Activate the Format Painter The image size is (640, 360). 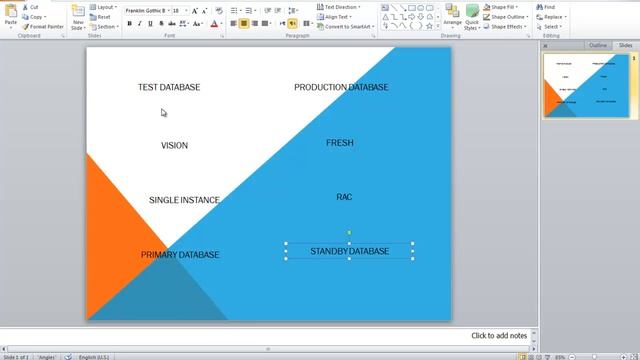[43, 27]
